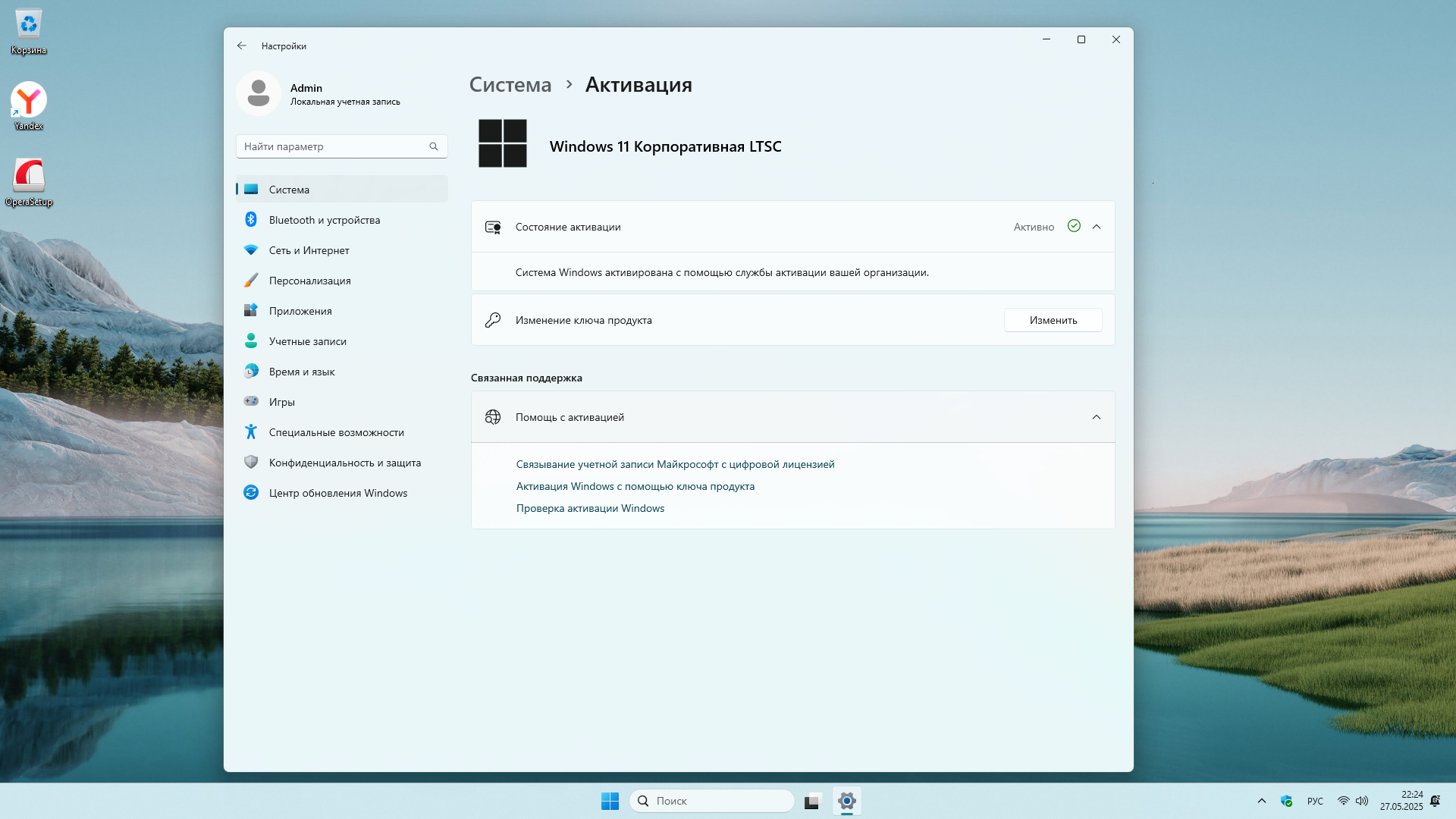Click the back arrow in Settings
The width and height of the screenshot is (1456, 819).
coord(241,45)
